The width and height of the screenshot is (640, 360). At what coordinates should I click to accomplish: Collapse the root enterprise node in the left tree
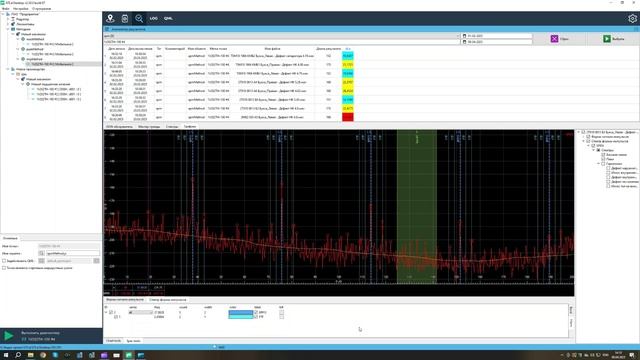pyautogui.click(x=3, y=14)
